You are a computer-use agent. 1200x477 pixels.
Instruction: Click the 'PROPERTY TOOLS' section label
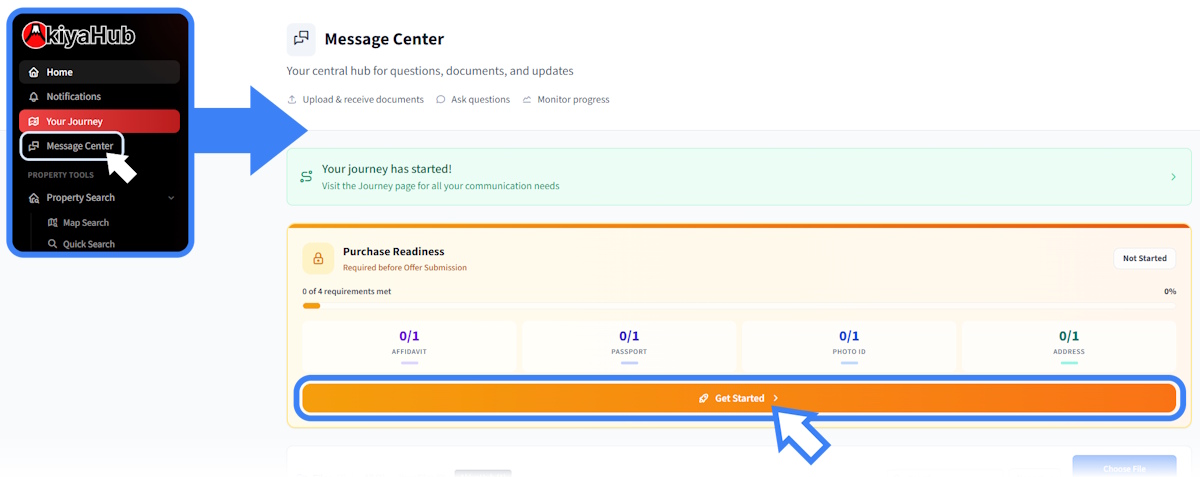(x=61, y=175)
